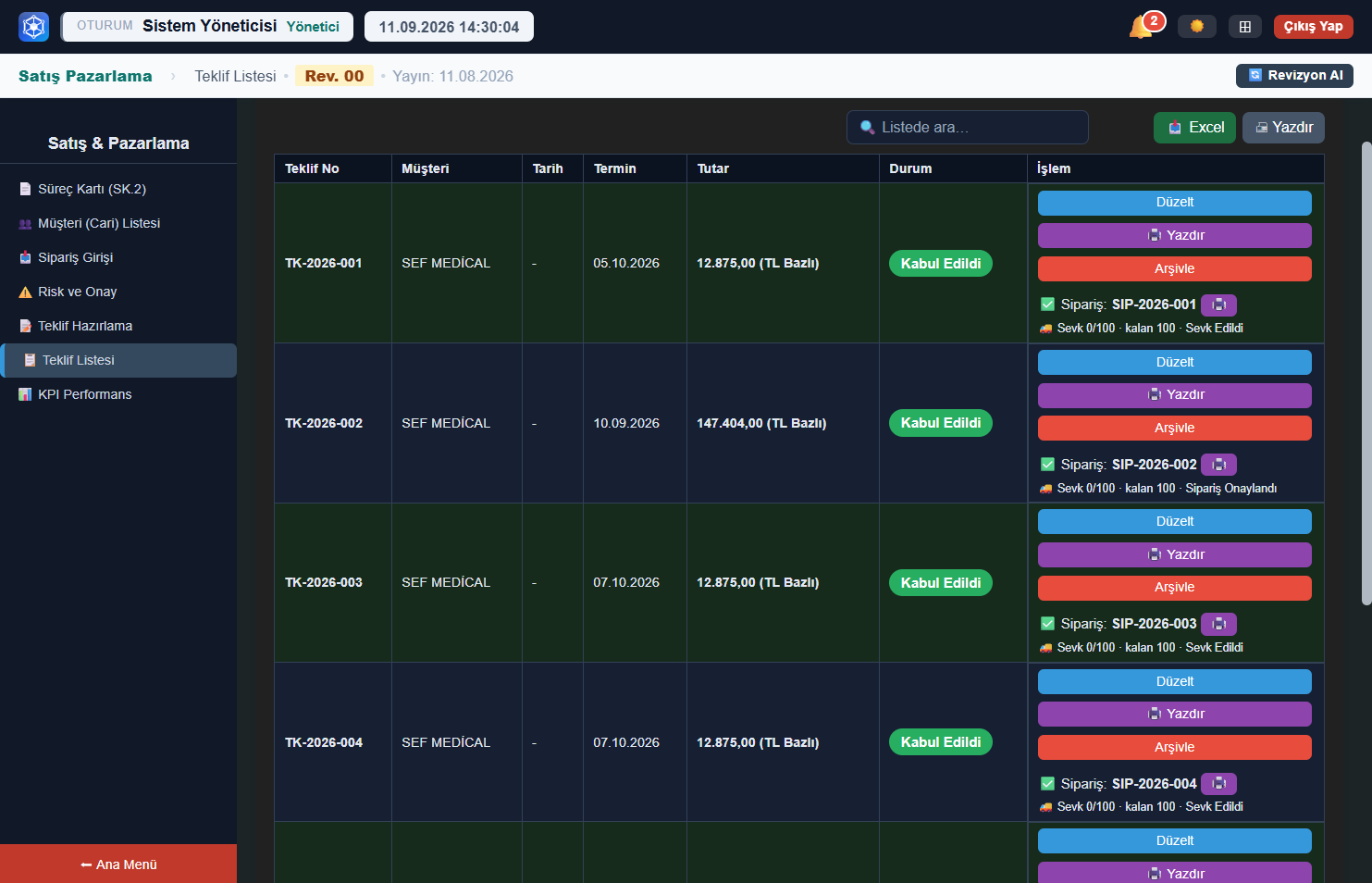Select the Teklif Listesi sidebar item

coord(118,360)
